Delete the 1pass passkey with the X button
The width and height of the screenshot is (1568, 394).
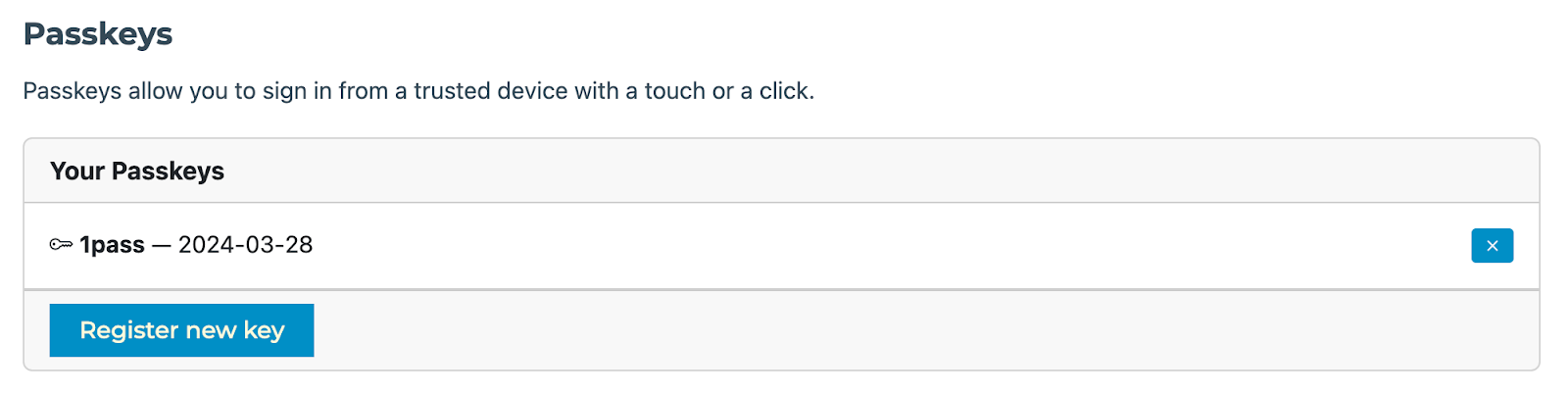pos(1492,246)
